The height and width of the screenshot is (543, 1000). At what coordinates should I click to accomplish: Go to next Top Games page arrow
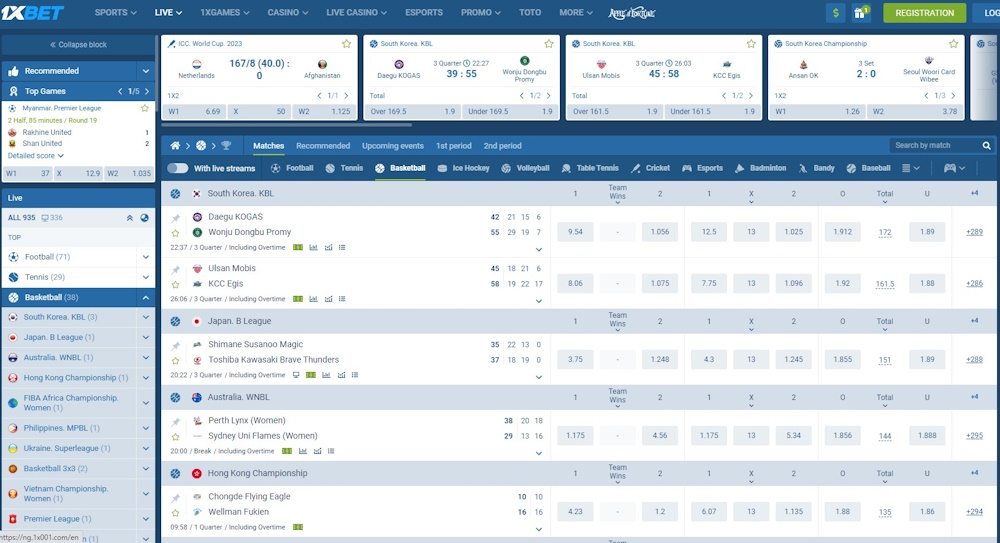[147, 91]
